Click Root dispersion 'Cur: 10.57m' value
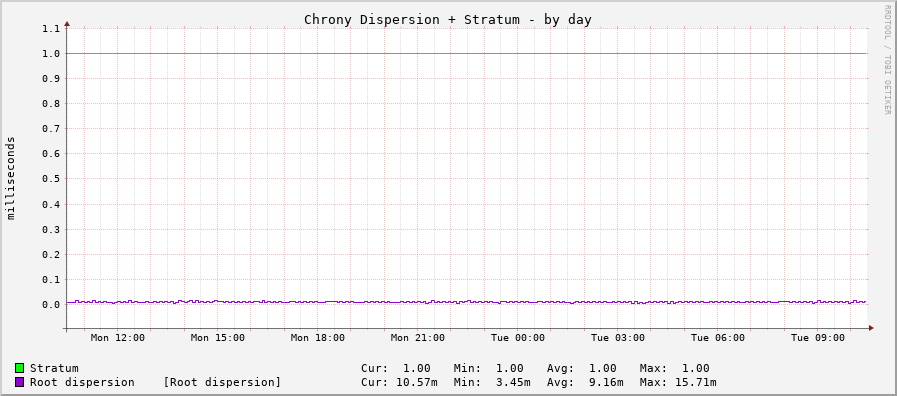This screenshot has width=897, height=396. [x=399, y=382]
